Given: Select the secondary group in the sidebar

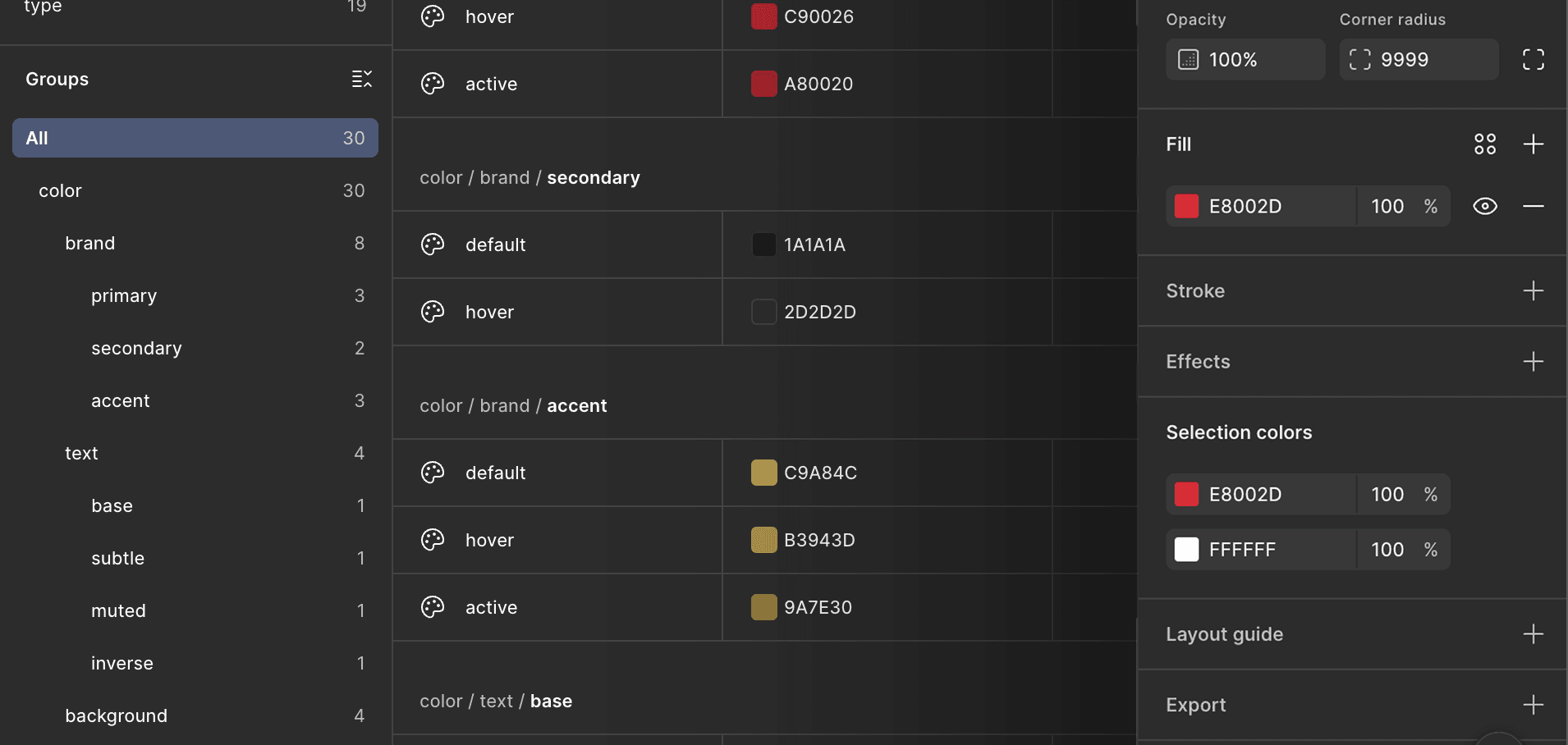Looking at the screenshot, I should pos(136,348).
